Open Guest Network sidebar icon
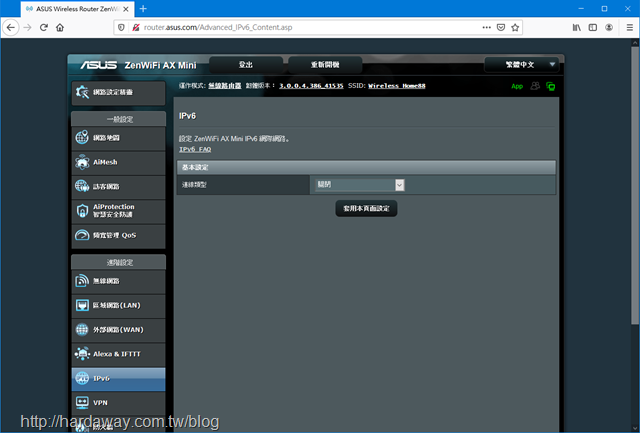 click(82, 187)
